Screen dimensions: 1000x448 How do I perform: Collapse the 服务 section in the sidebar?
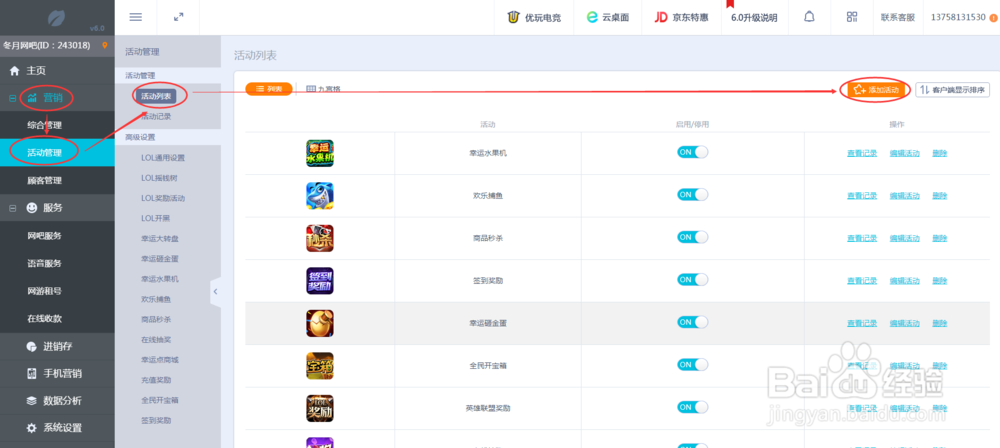click(x=13, y=207)
